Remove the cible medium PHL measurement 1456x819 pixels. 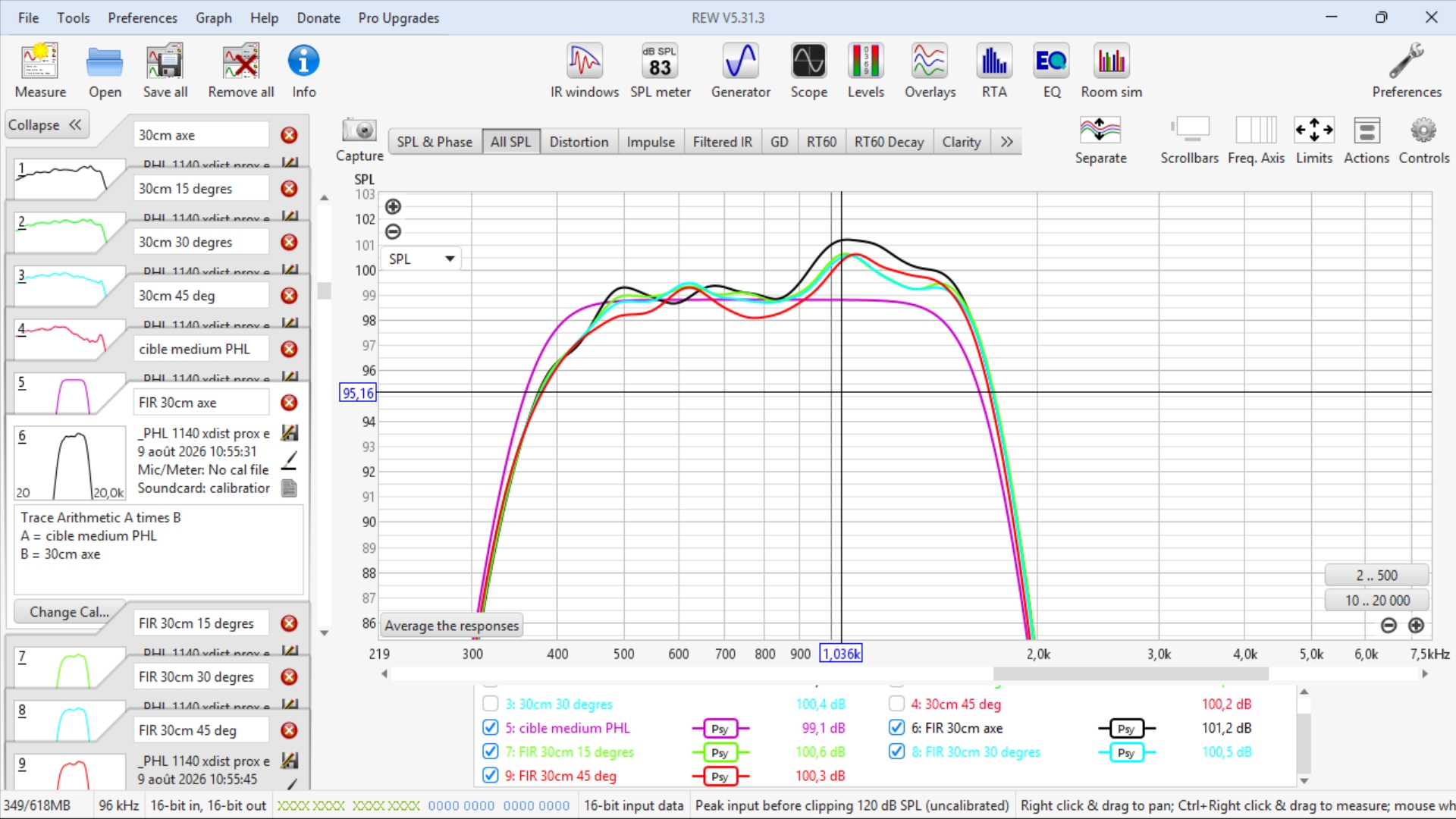[289, 349]
